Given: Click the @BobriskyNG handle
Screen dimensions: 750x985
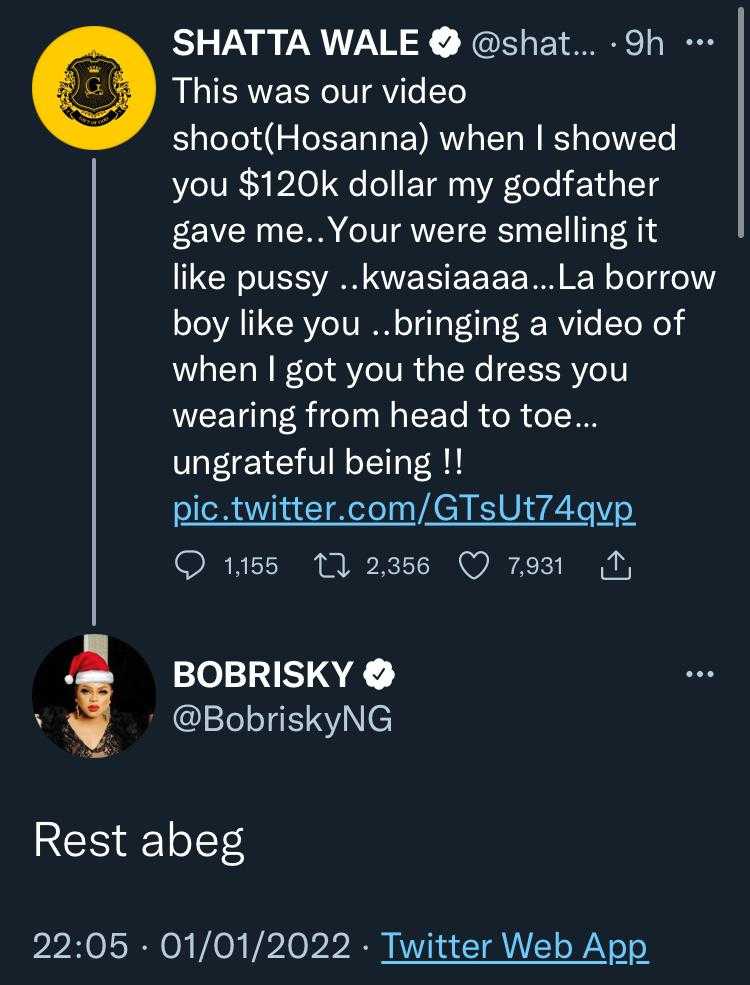Looking at the screenshot, I should coord(282,719).
